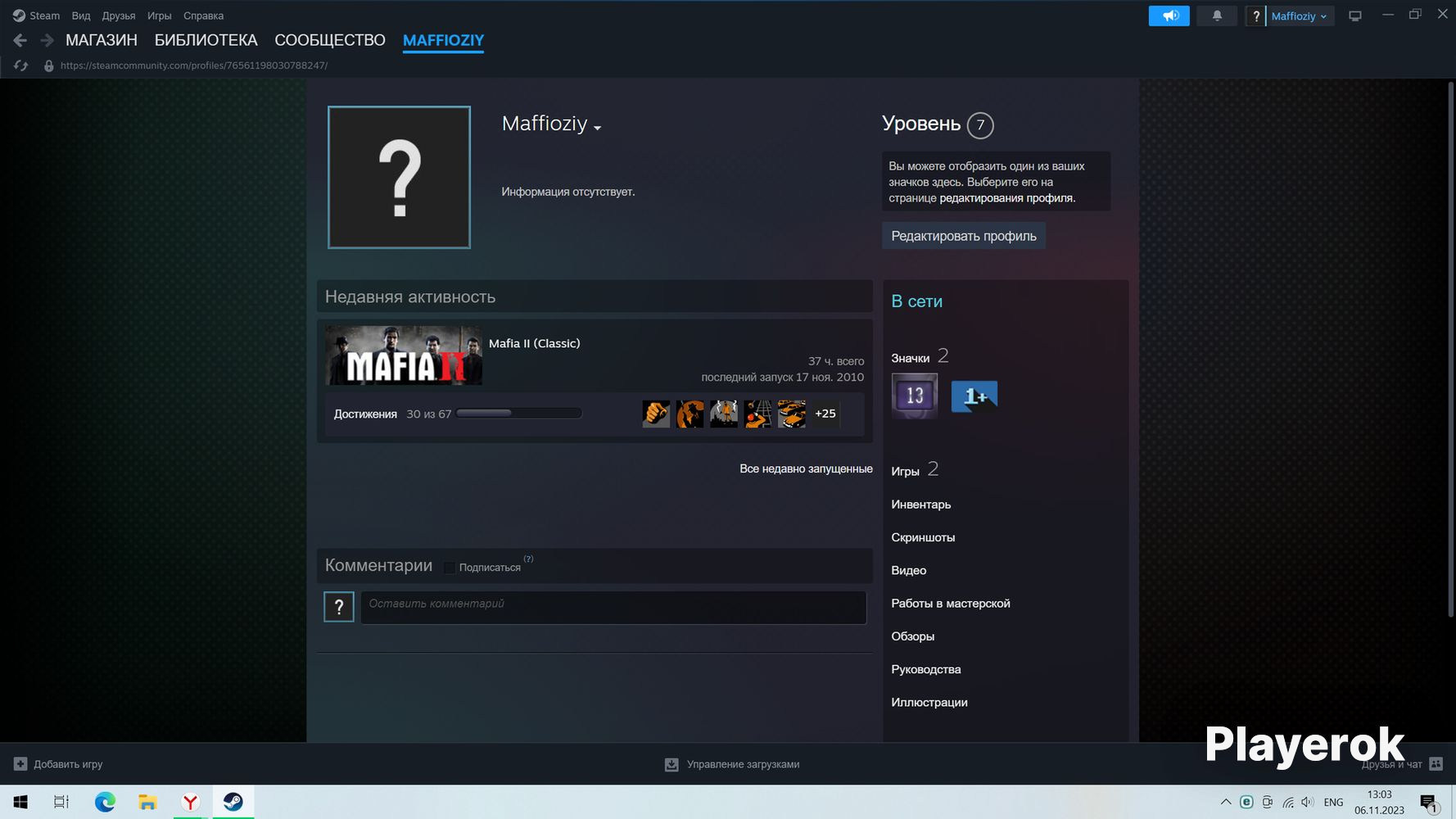This screenshot has width=1456, height=819.
Task: Click the padlock icon beside the URL
Action: pos(48,66)
